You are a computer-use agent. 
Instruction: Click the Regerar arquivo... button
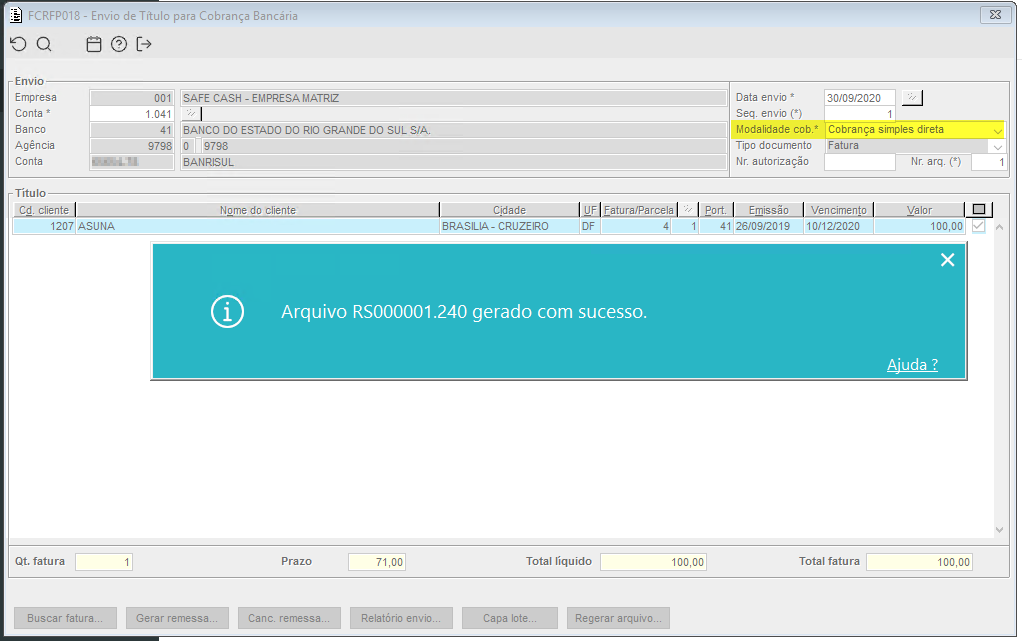pyautogui.click(x=619, y=618)
